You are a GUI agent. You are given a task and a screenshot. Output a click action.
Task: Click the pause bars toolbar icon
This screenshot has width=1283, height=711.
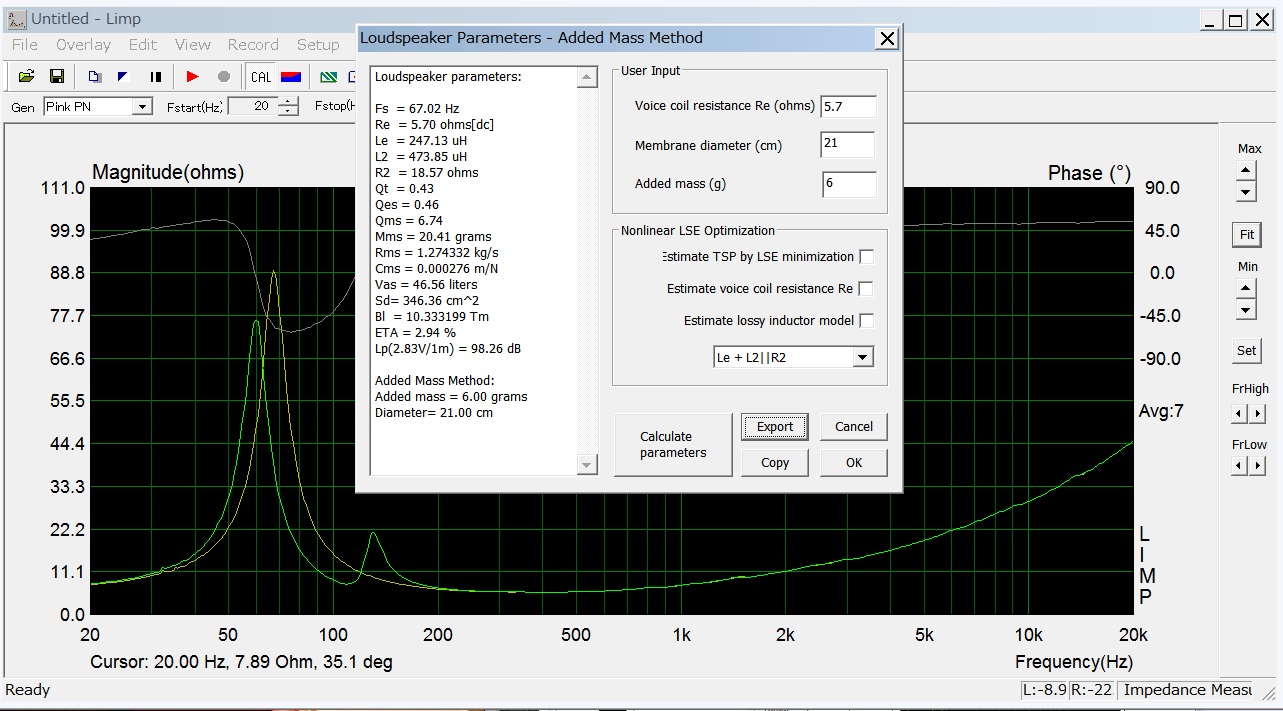[x=155, y=76]
